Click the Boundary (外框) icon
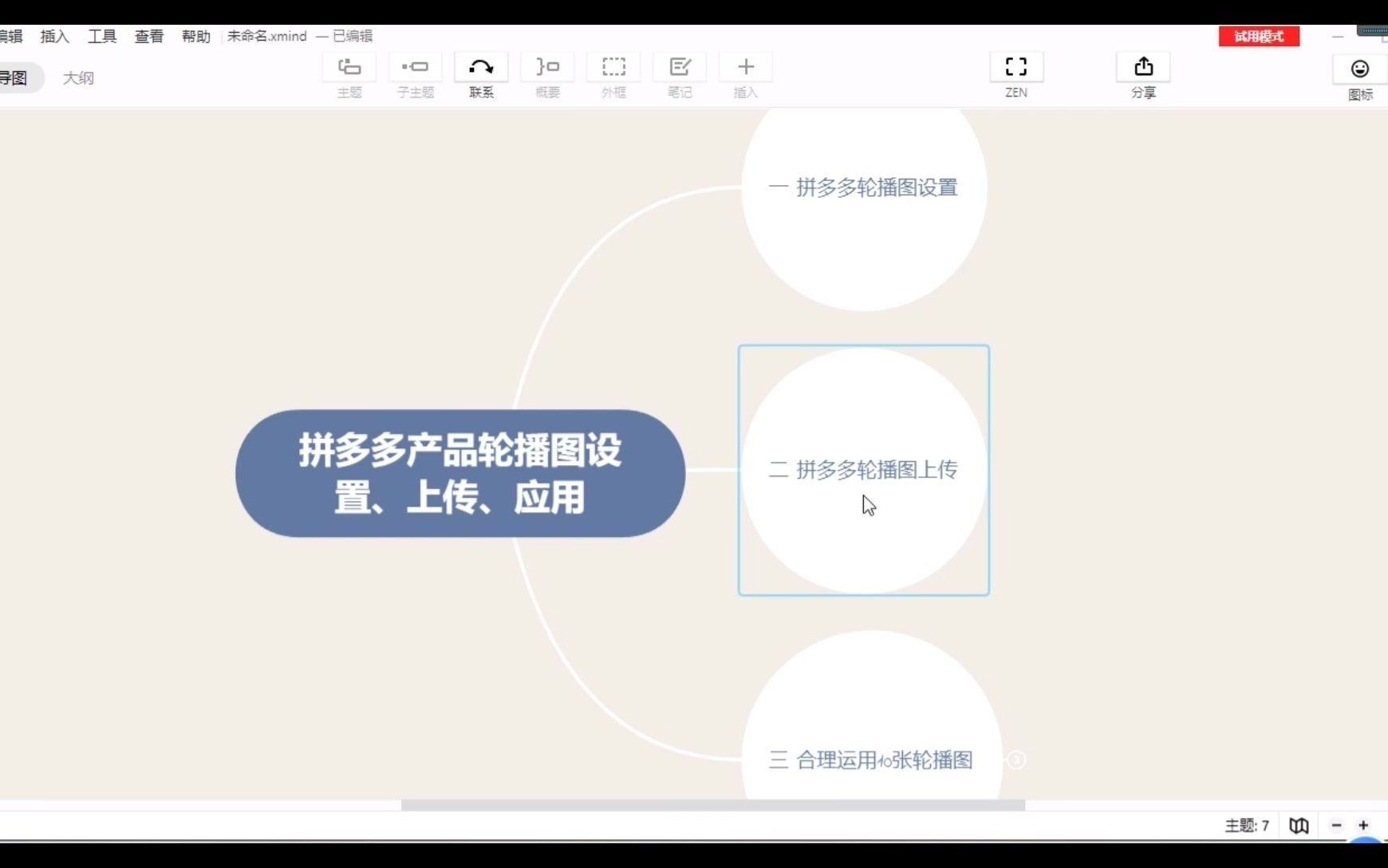Viewport: 1388px width, 868px height. coord(613,67)
